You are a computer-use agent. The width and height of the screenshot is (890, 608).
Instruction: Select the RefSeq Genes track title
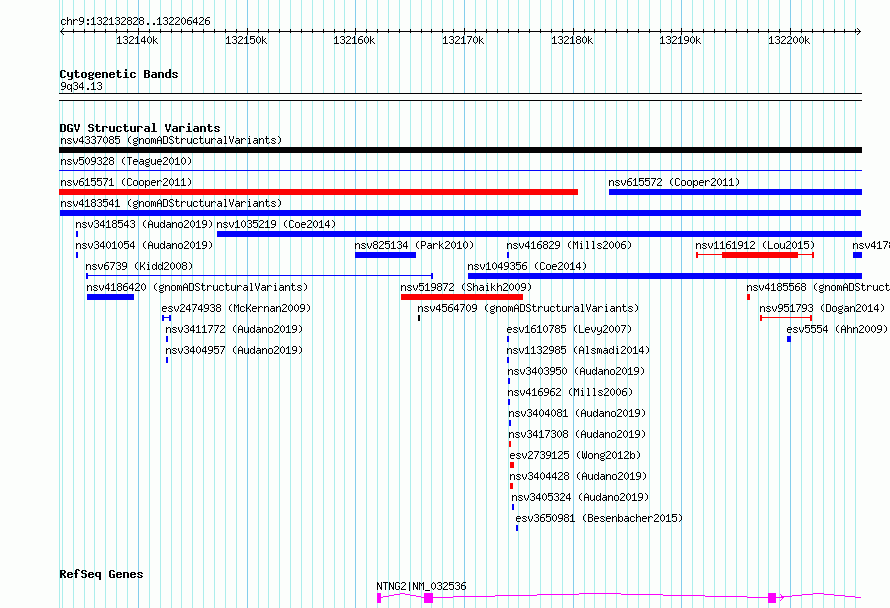[101, 574]
